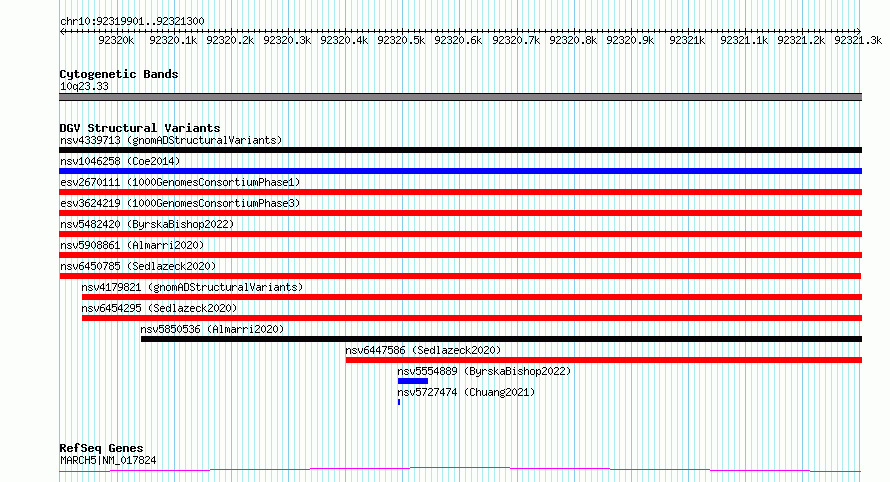
Task: Select the red nsv6454295 variant bar
Action: (472, 318)
